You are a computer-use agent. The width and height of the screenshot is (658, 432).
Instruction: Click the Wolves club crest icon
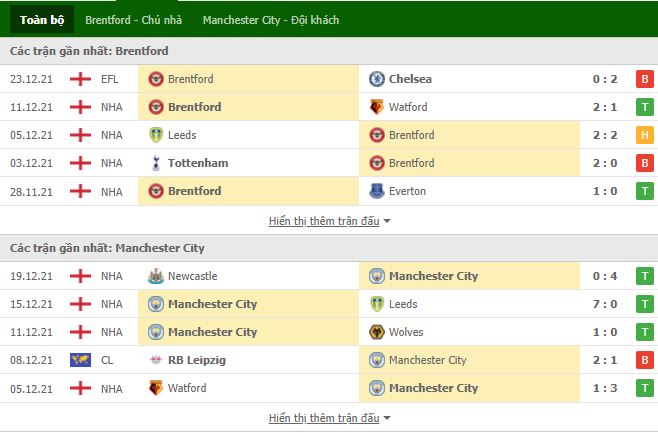(x=376, y=332)
